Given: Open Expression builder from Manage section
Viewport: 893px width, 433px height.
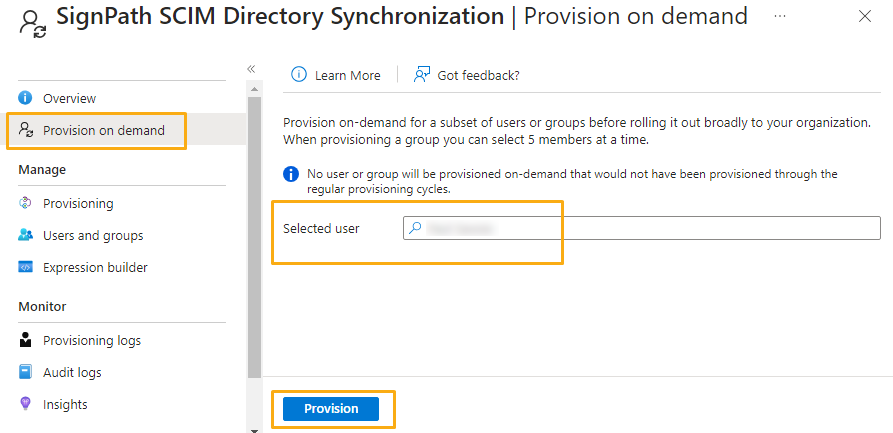Looking at the screenshot, I should [95, 267].
